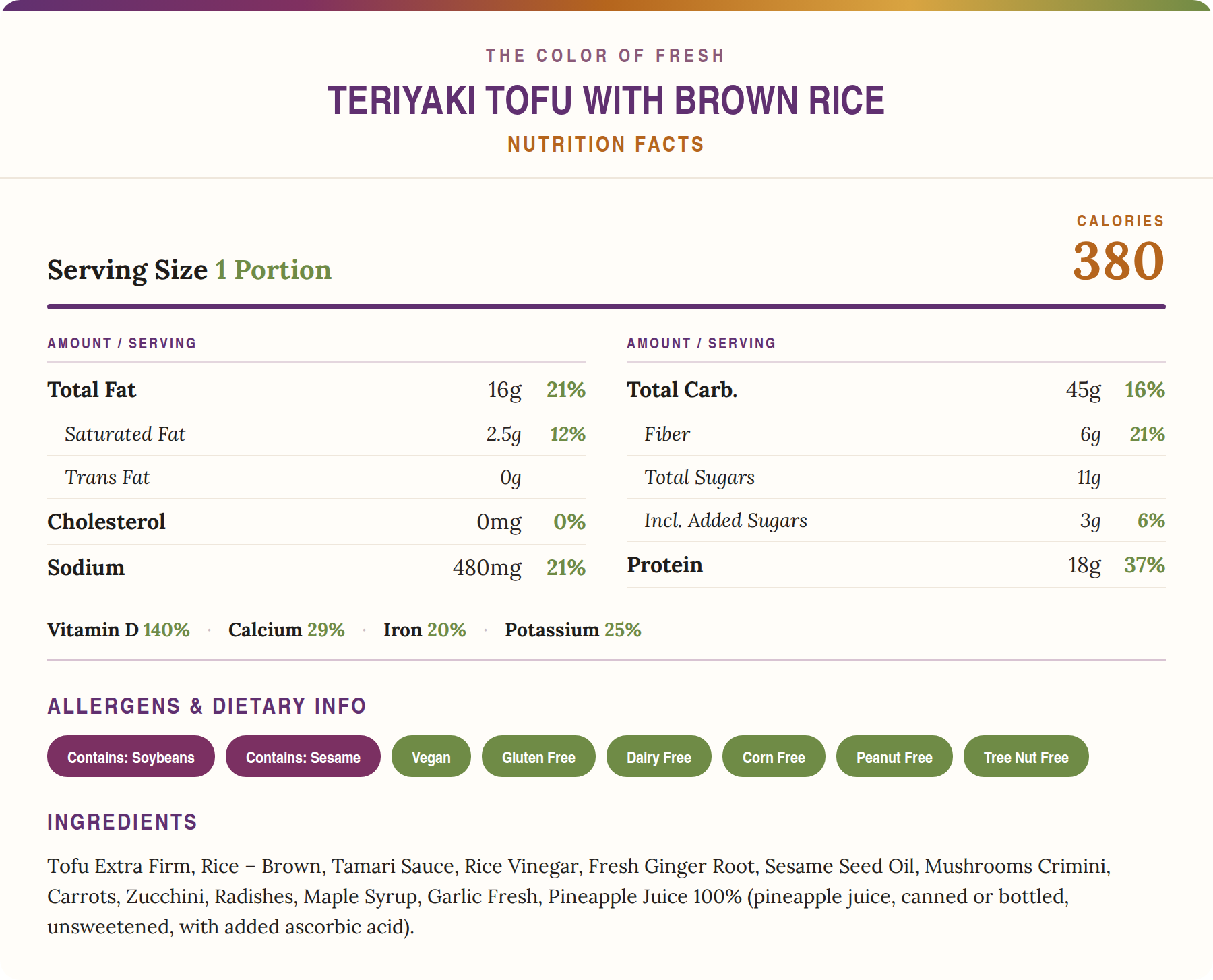This screenshot has width=1213, height=980.
Task: Click the Incl. Added Sugars row
Action: coord(896,520)
